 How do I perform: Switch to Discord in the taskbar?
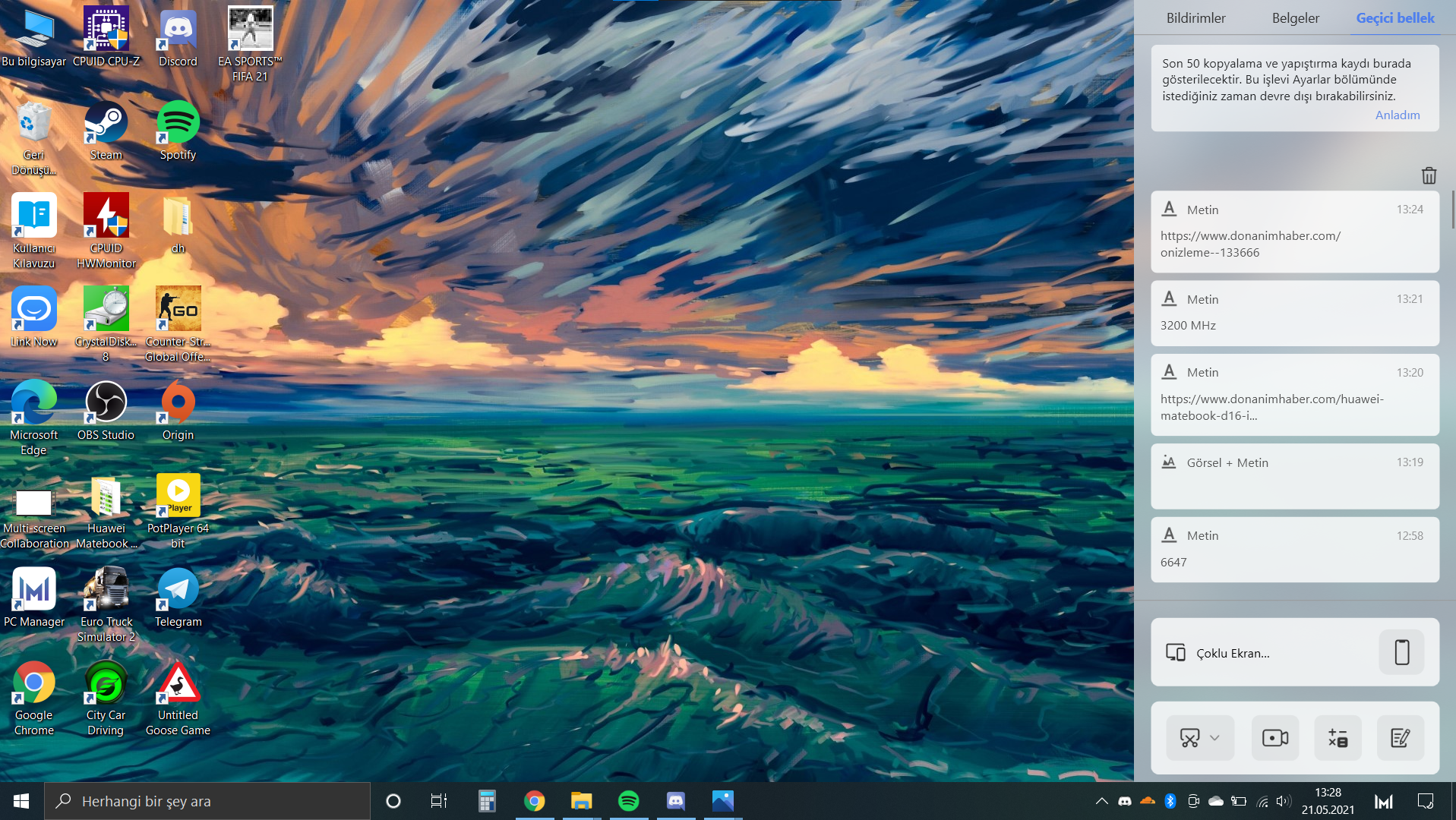click(x=675, y=801)
